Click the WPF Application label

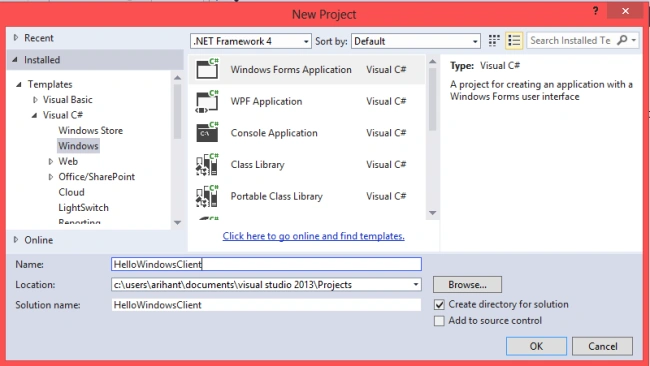point(266,102)
